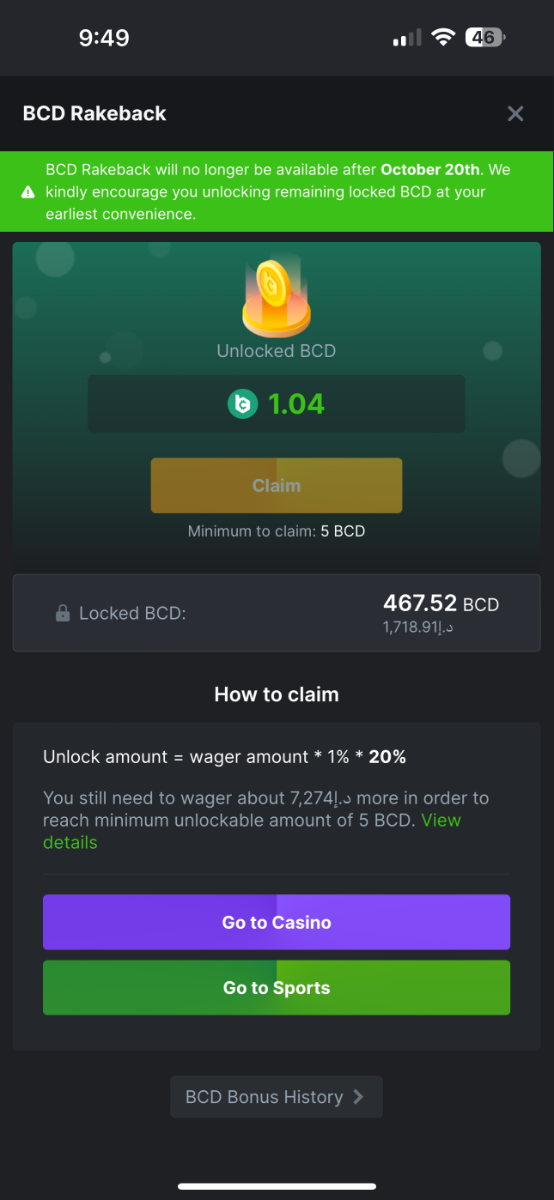Tap the cellular signal bars icon
This screenshot has height=1200, width=554.
(x=407, y=39)
